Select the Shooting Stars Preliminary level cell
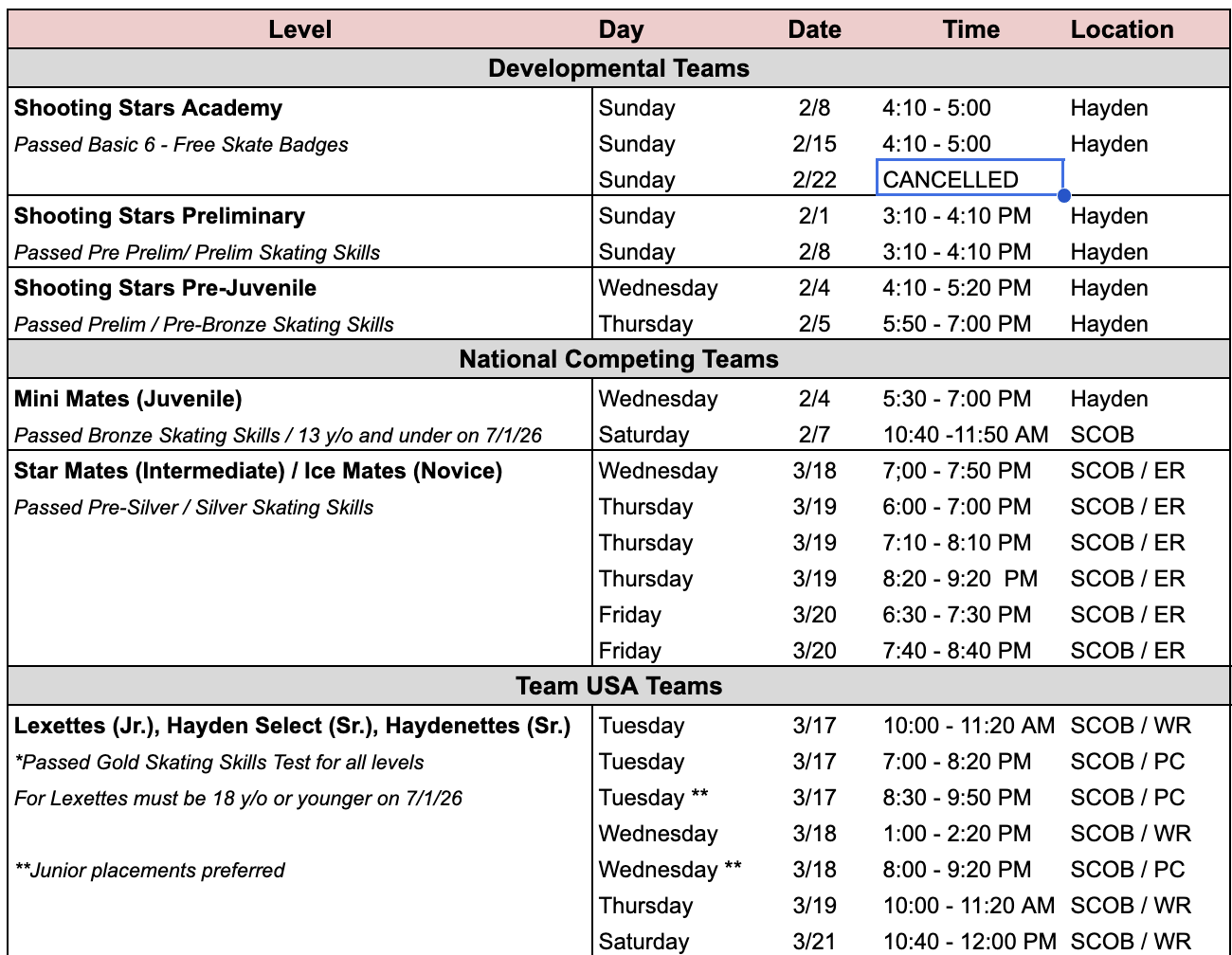Screen dimensions: 1232x955 tap(160, 216)
